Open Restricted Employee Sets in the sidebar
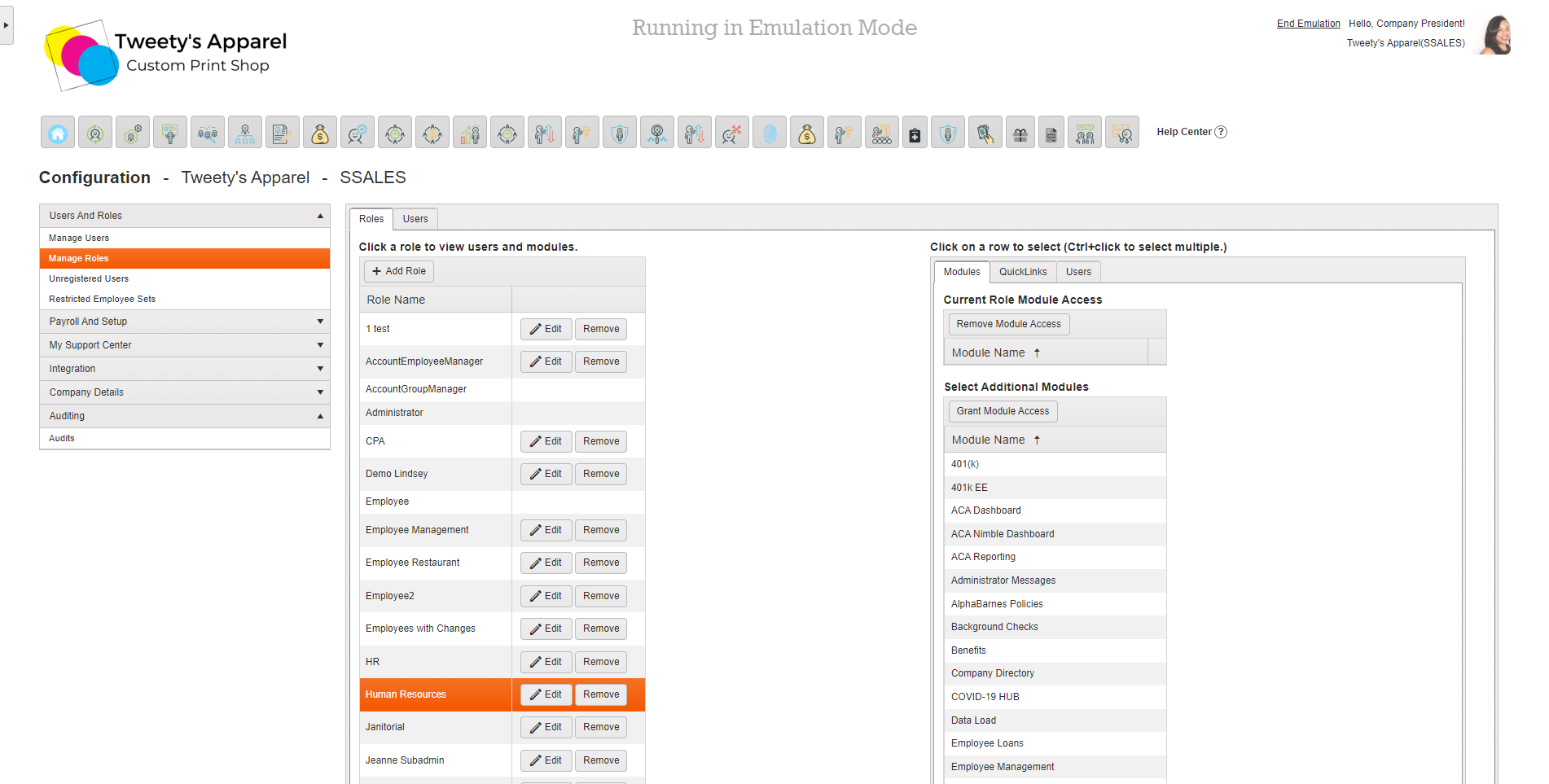 pyautogui.click(x=185, y=299)
